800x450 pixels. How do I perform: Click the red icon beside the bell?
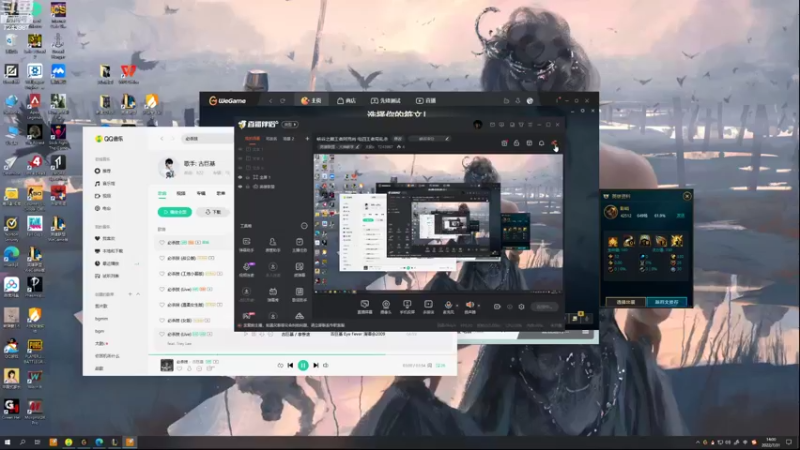click(x=554, y=143)
